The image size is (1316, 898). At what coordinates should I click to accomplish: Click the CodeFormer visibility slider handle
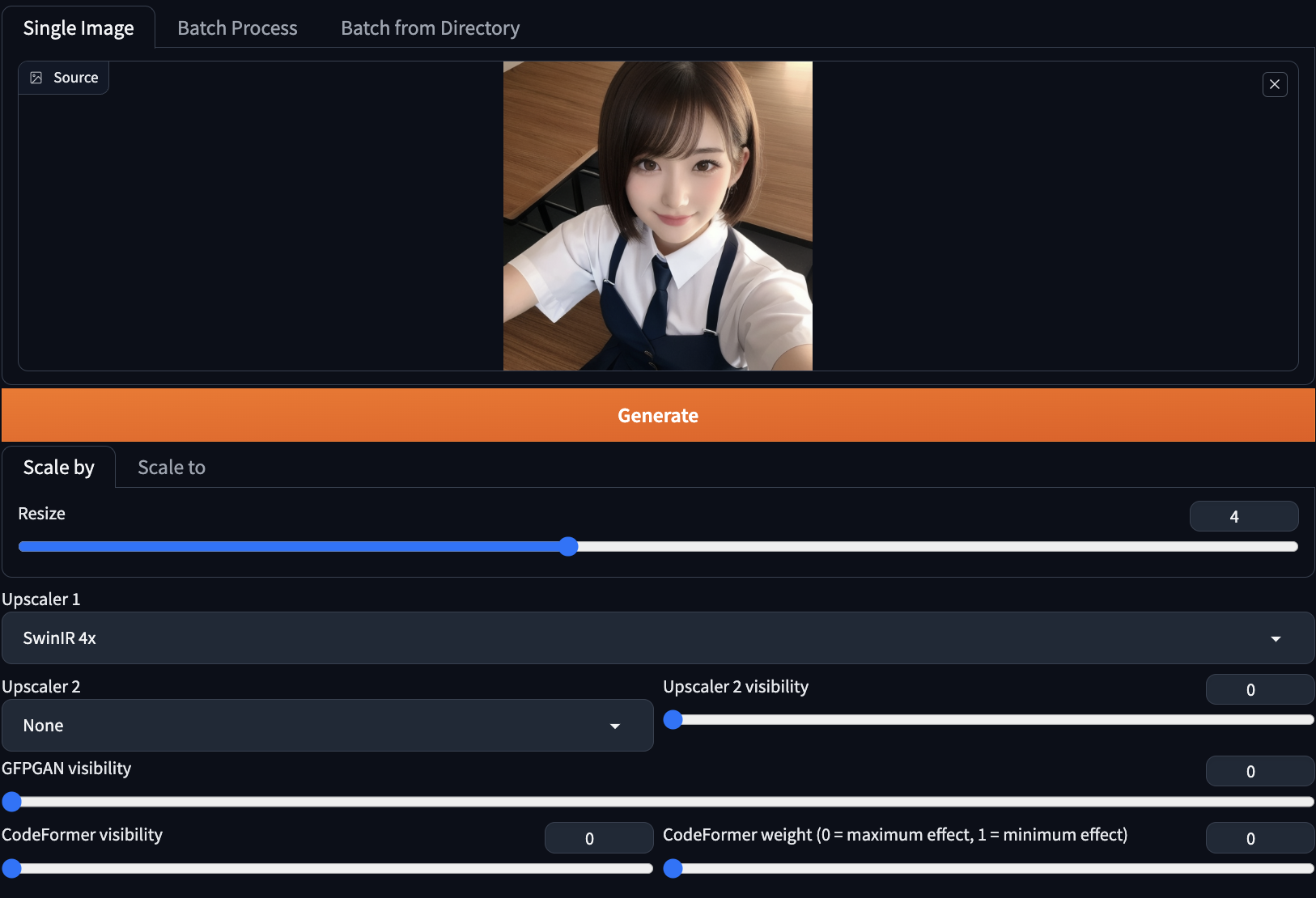pyautogui.click(x=12, y=868)
